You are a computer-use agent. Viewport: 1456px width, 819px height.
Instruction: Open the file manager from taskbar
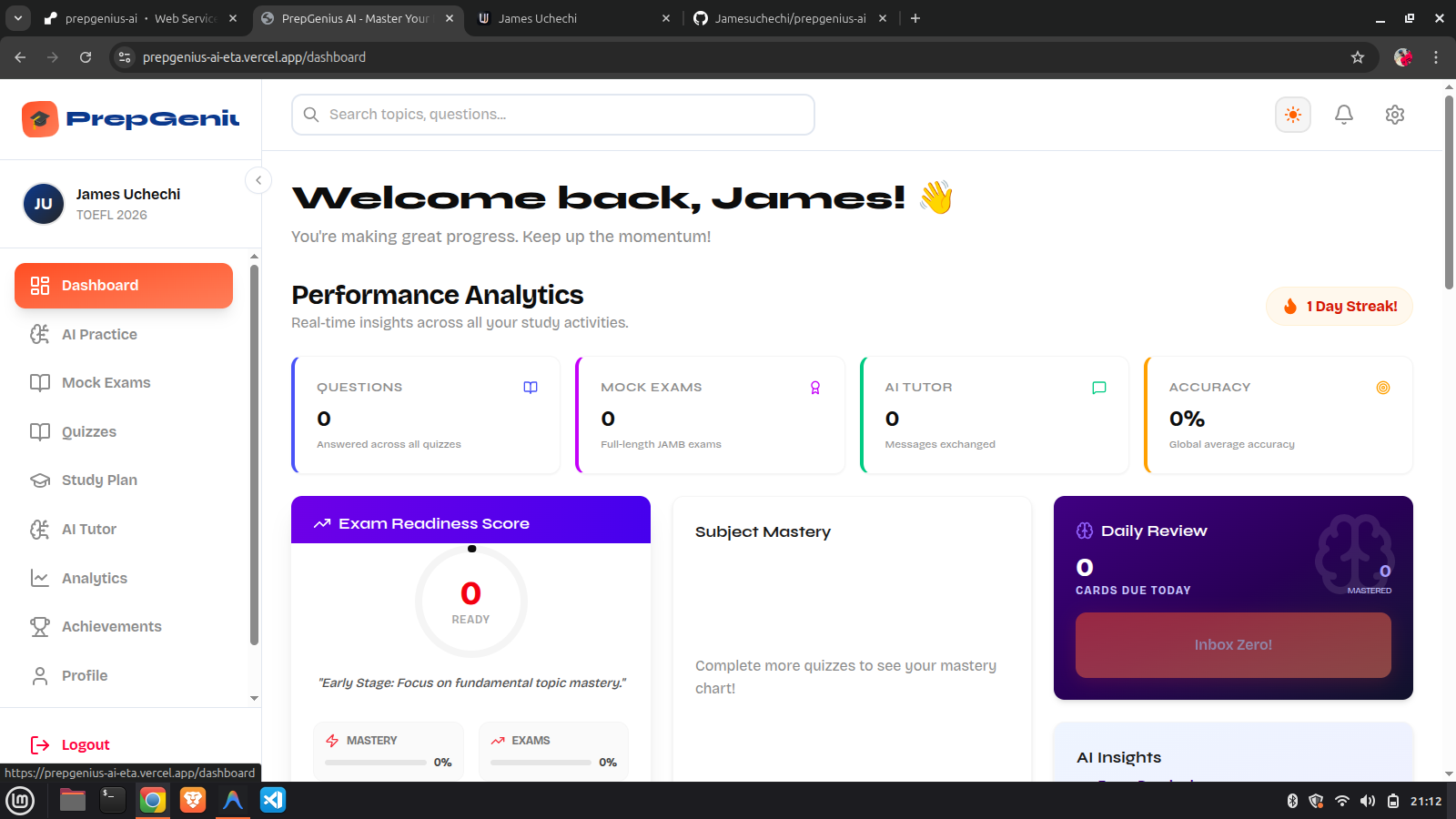pyautogui.click(x=73, y=800)
